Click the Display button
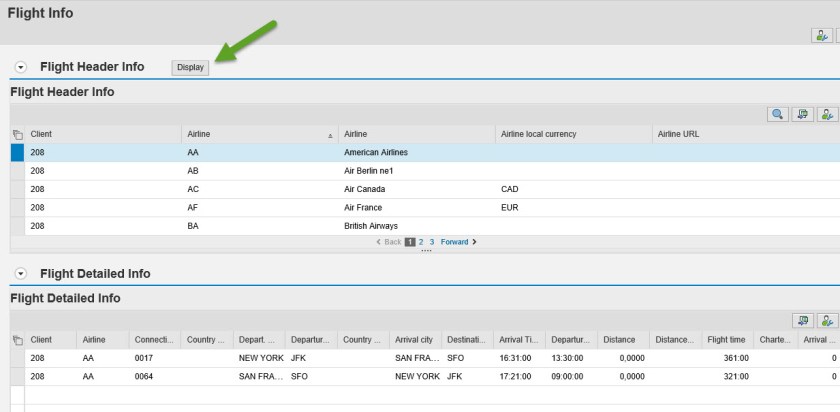The image size is (840, 412). click(190, 68)
